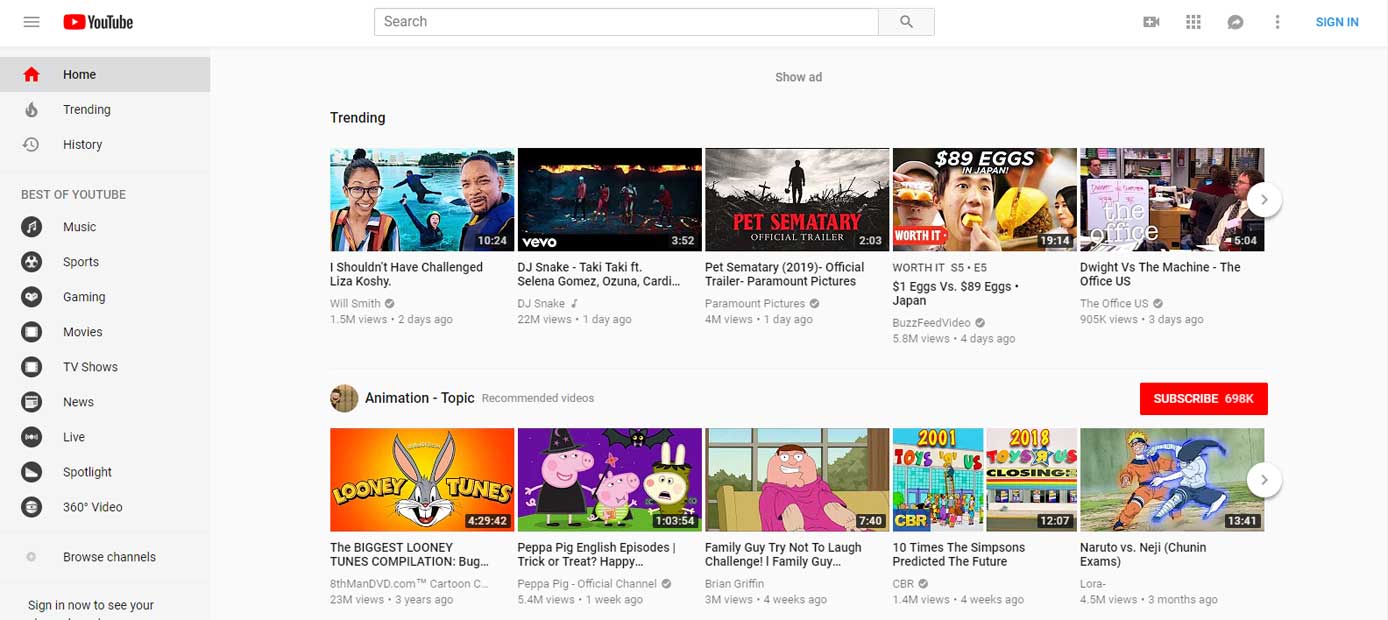Screen dimensions: 1388x620
Task: Play The Office Dwight video thumbnail
Action: pos(1172,200)
